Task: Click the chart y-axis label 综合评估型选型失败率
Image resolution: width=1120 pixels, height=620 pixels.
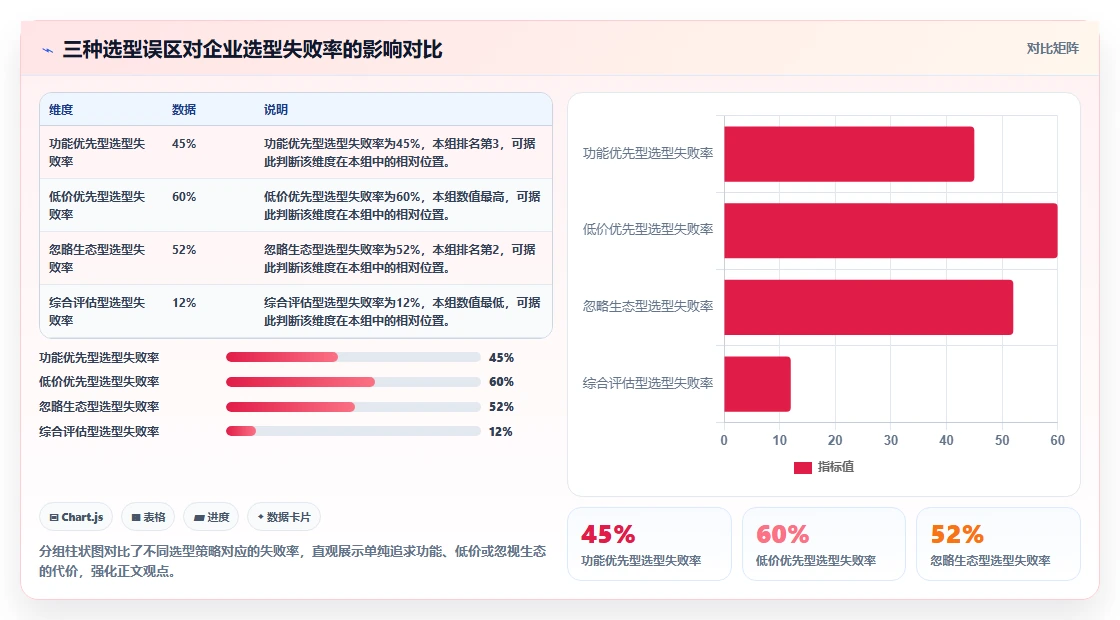Action: coord(648,384)
